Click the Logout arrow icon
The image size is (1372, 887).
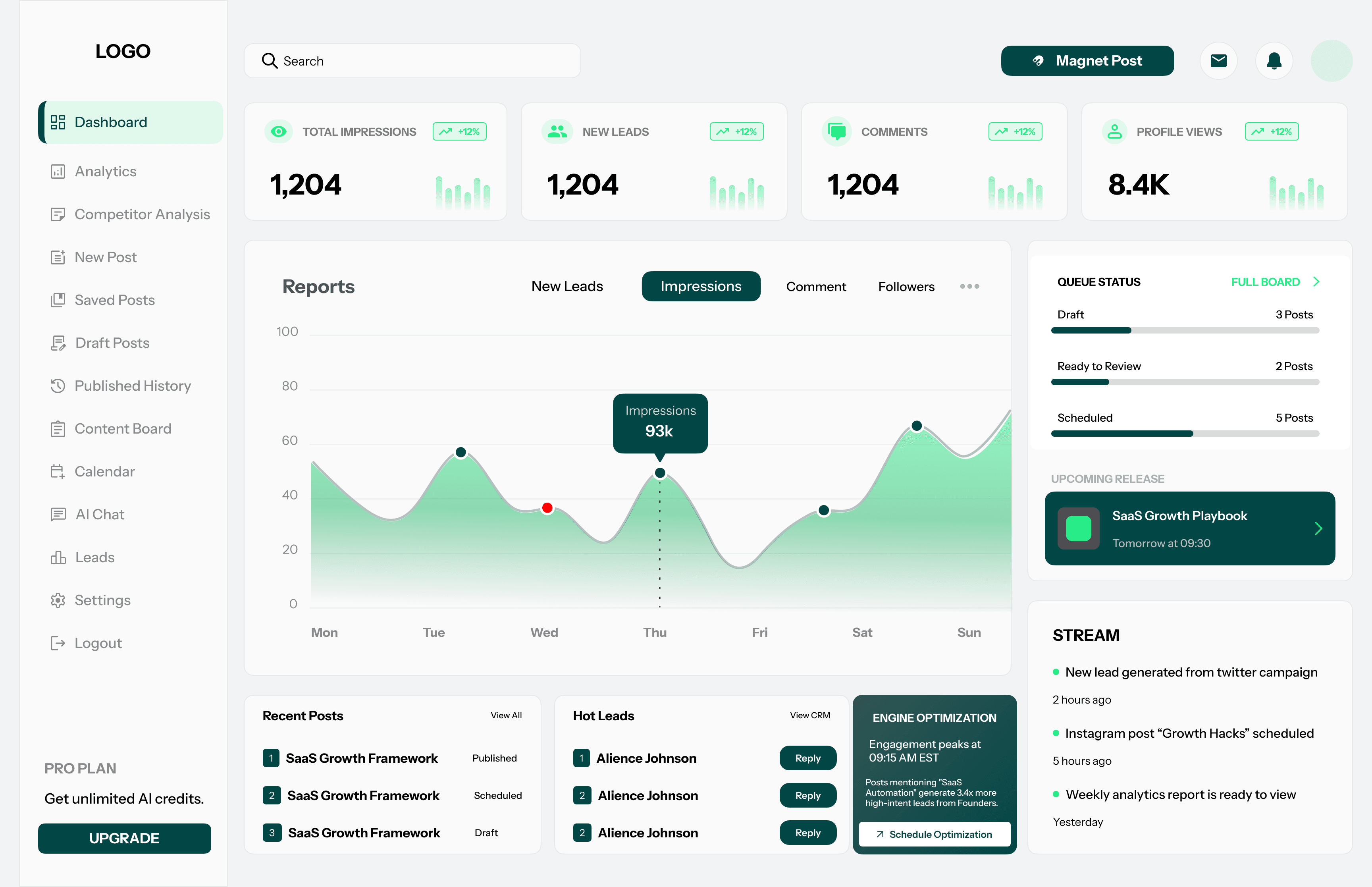[58, 643]
